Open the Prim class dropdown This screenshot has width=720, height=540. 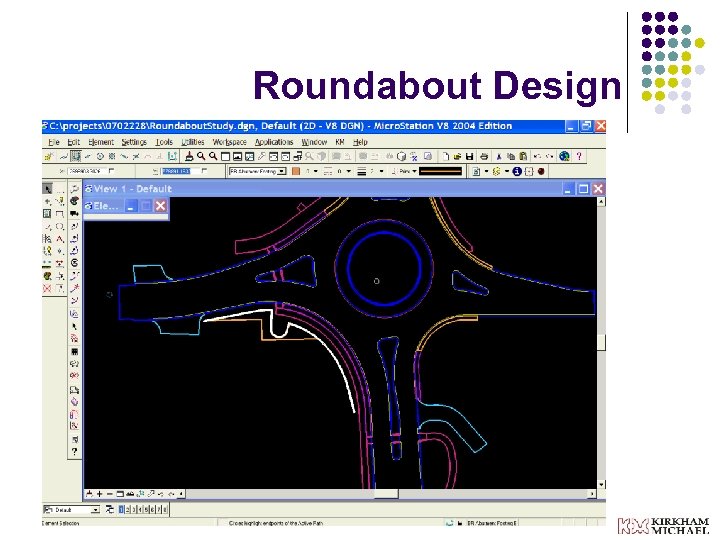(x=414, y=171)
